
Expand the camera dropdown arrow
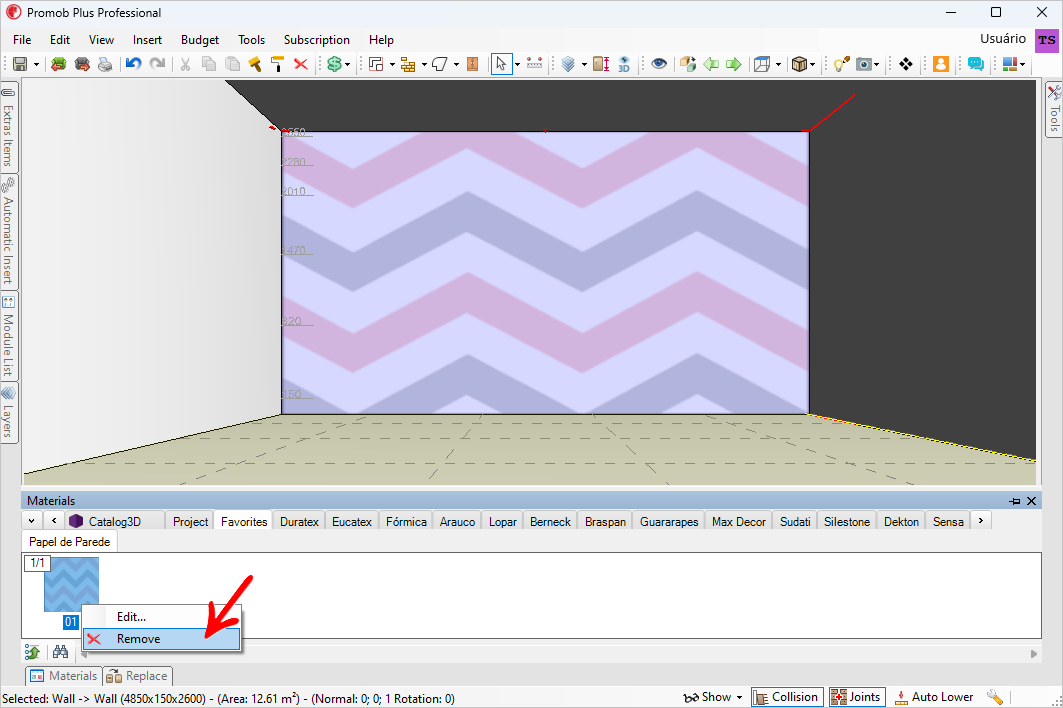[x=877, y=64]
